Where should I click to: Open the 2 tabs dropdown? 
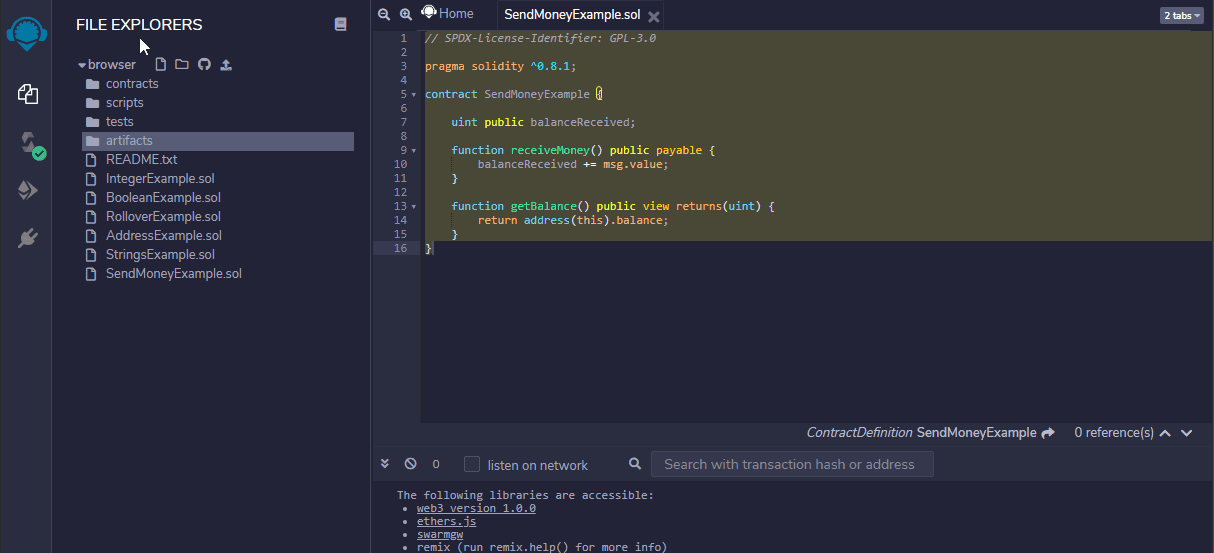tap(1181, 15)
